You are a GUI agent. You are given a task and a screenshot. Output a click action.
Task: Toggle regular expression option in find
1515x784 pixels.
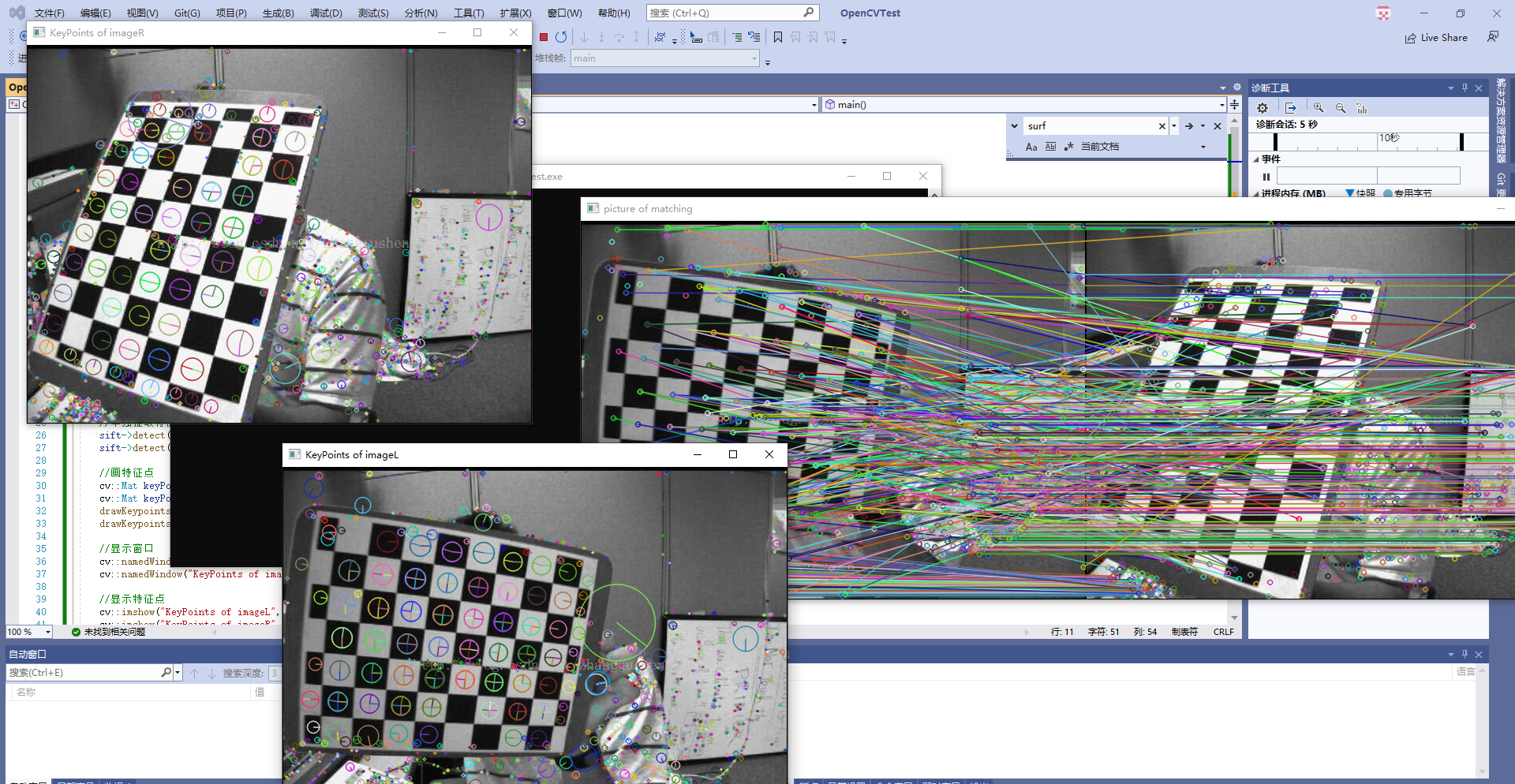click(x=1069, y=147)
